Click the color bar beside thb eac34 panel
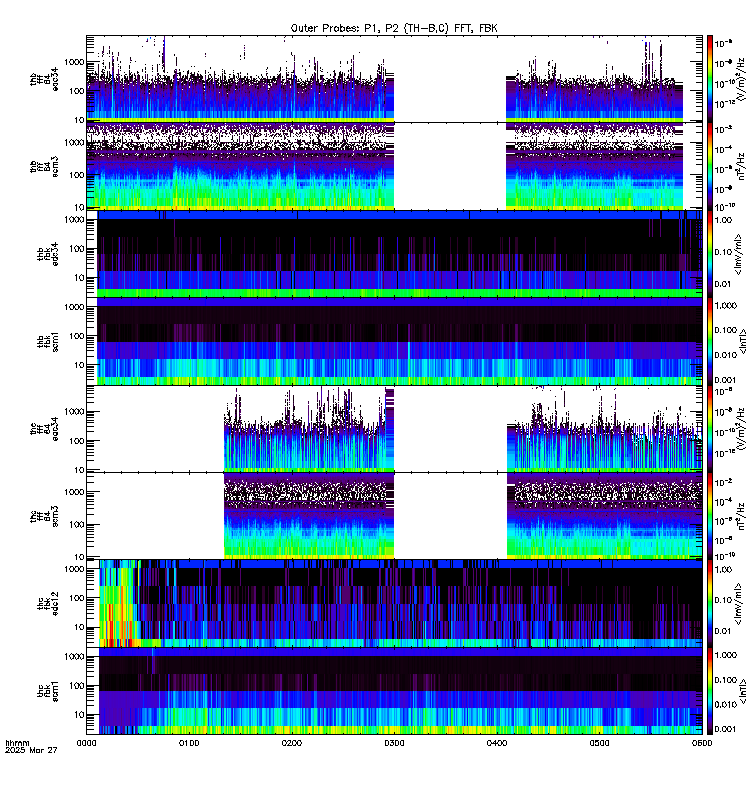Image resolution: width=750 pixels, height=800 pixels. [710, 79]
